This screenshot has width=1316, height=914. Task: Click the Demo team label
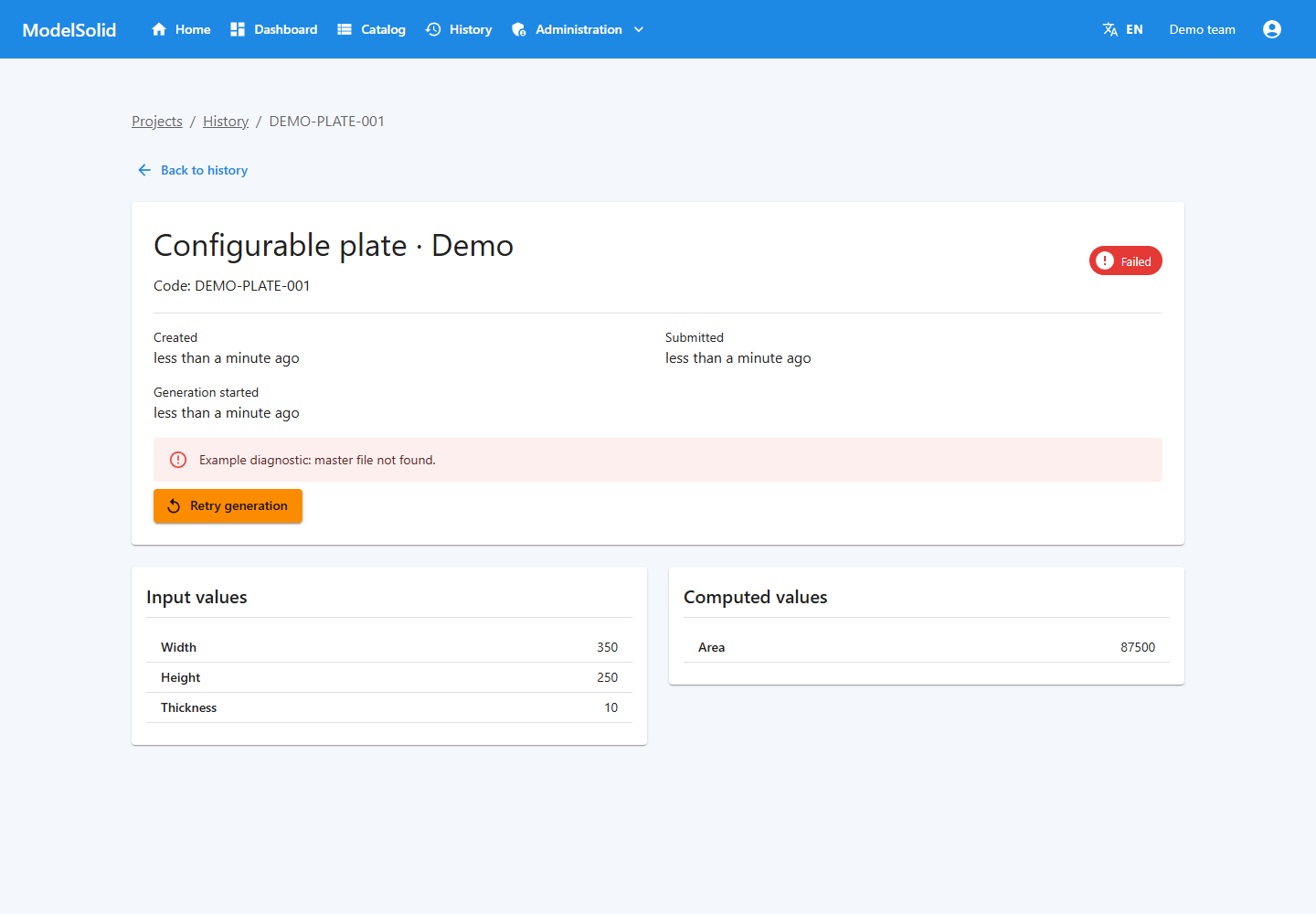(x=1203, y=29)
